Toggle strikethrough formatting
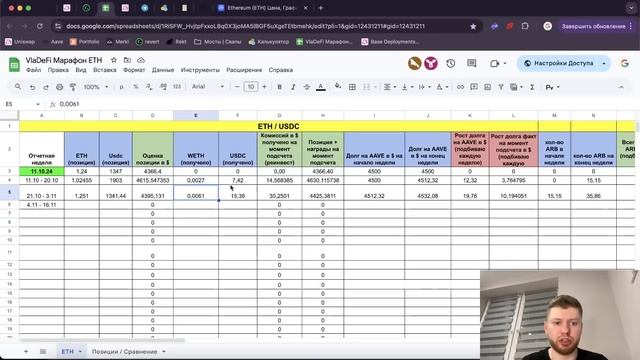 click(x=307, y=87)
